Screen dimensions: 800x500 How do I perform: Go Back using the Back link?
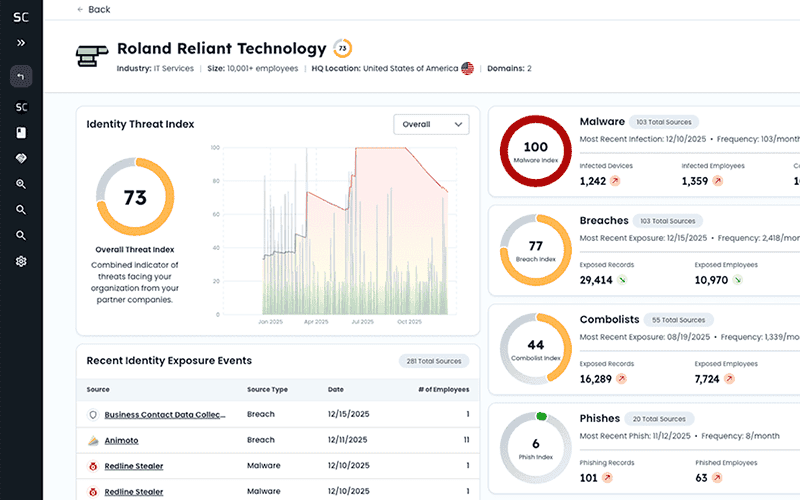click(99, 9)
